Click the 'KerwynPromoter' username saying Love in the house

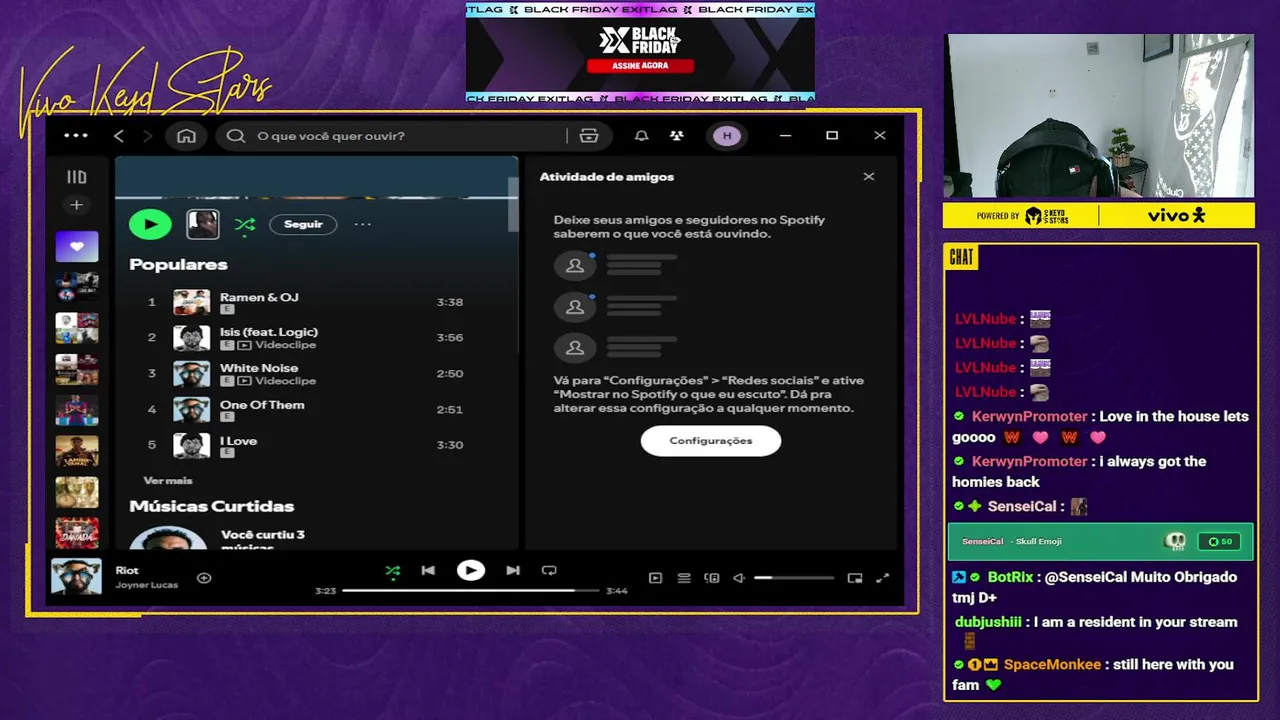click(x=1029, y=416)
